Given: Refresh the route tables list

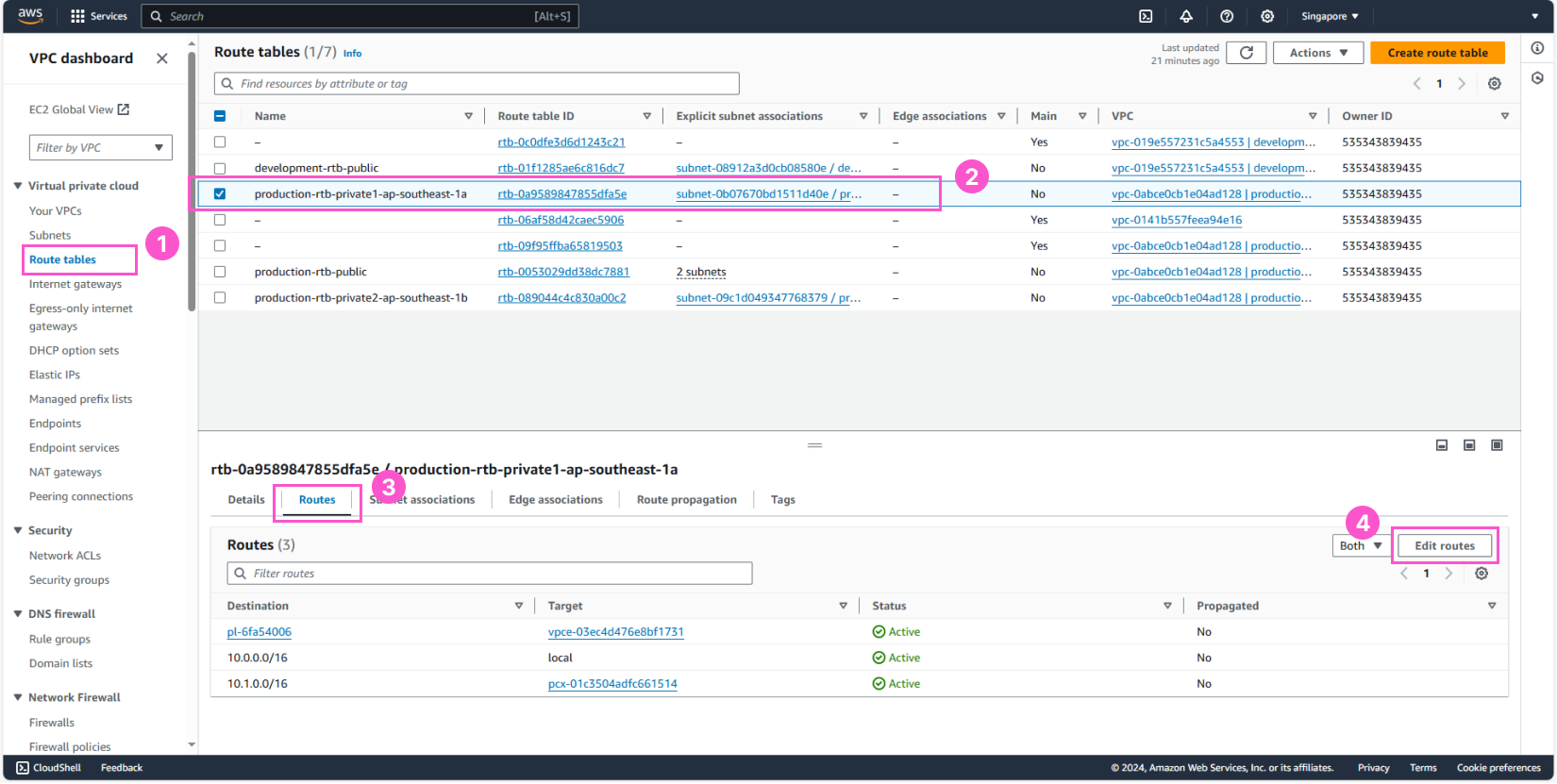Looking at the screenshot, I should tap(1246, 53).
